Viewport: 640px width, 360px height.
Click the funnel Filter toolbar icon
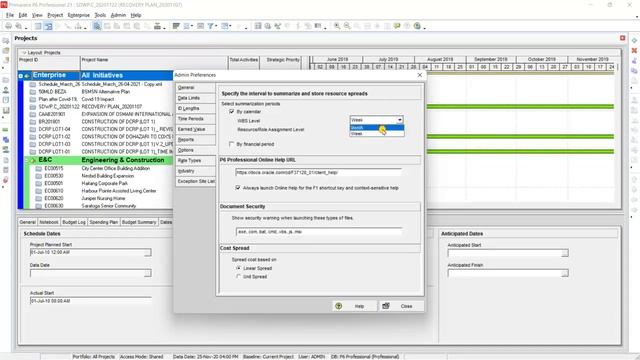(x=210, y=26)
